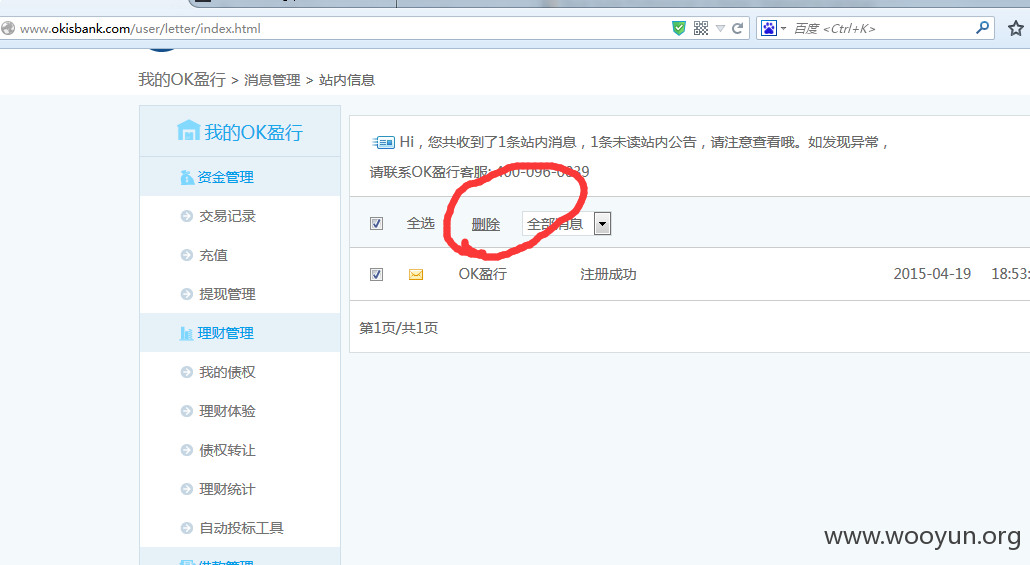Click the arrow icon beside 自动投标工具
This screenshot has height=565, width=1030.
coord(187,528)
